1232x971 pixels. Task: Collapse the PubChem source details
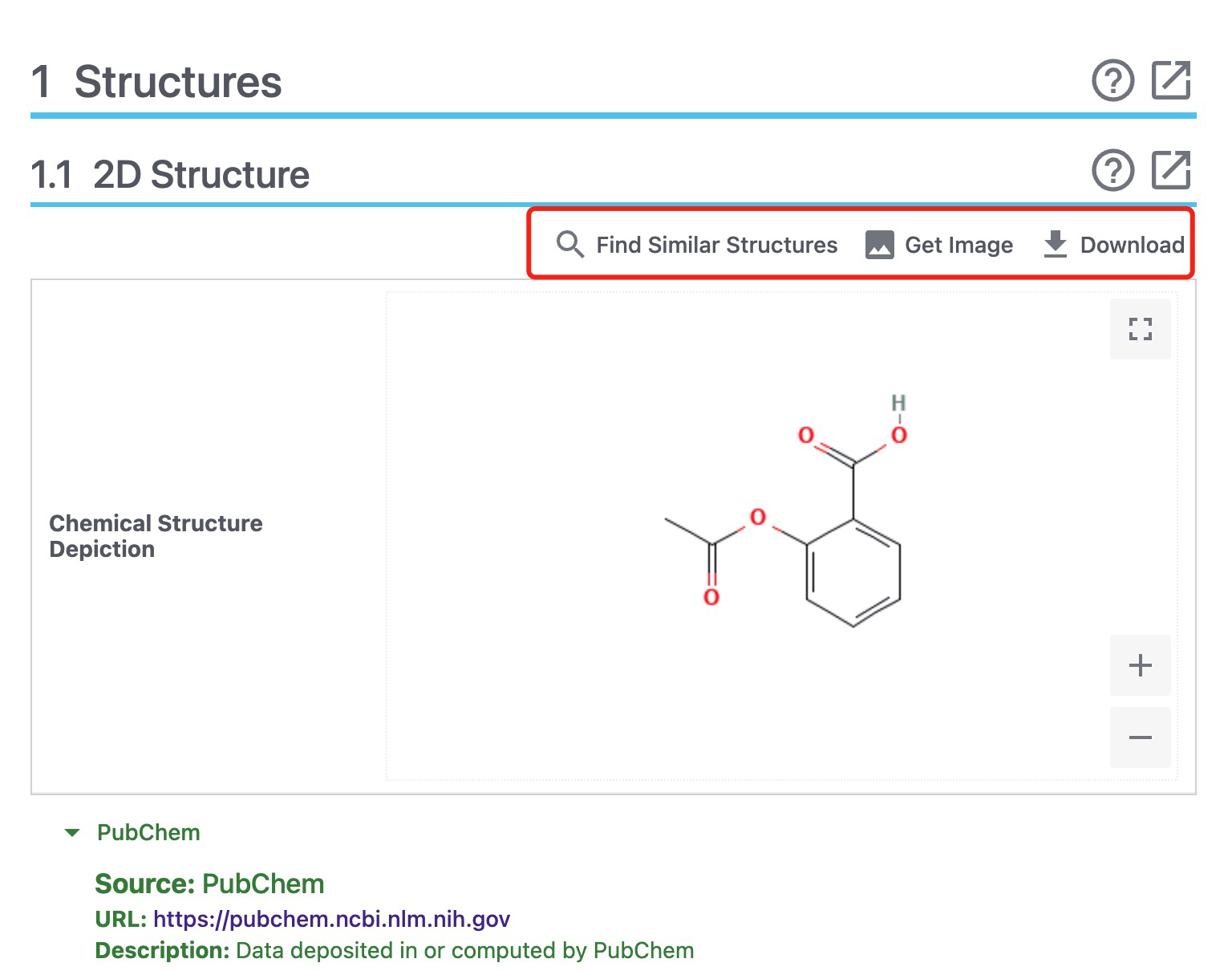72,833
